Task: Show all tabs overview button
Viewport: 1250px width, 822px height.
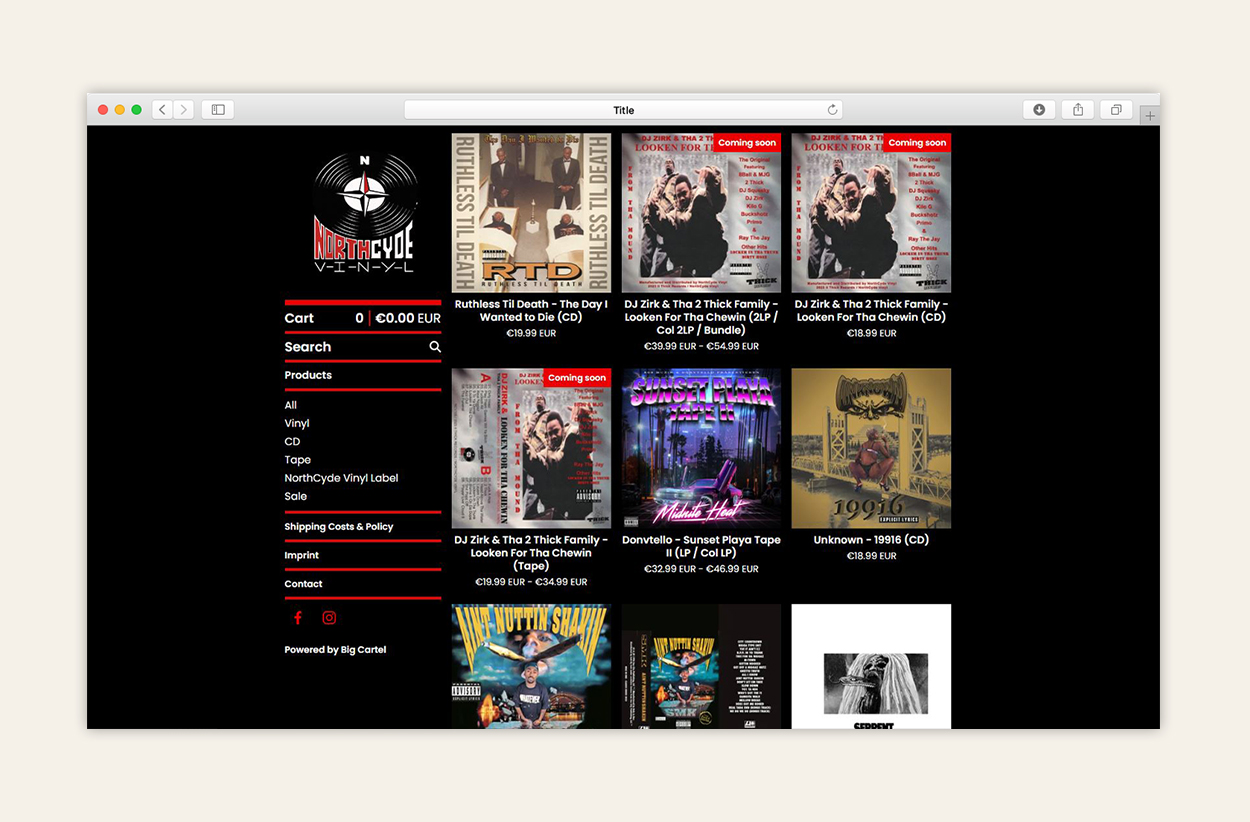Action: point(1116,110)
